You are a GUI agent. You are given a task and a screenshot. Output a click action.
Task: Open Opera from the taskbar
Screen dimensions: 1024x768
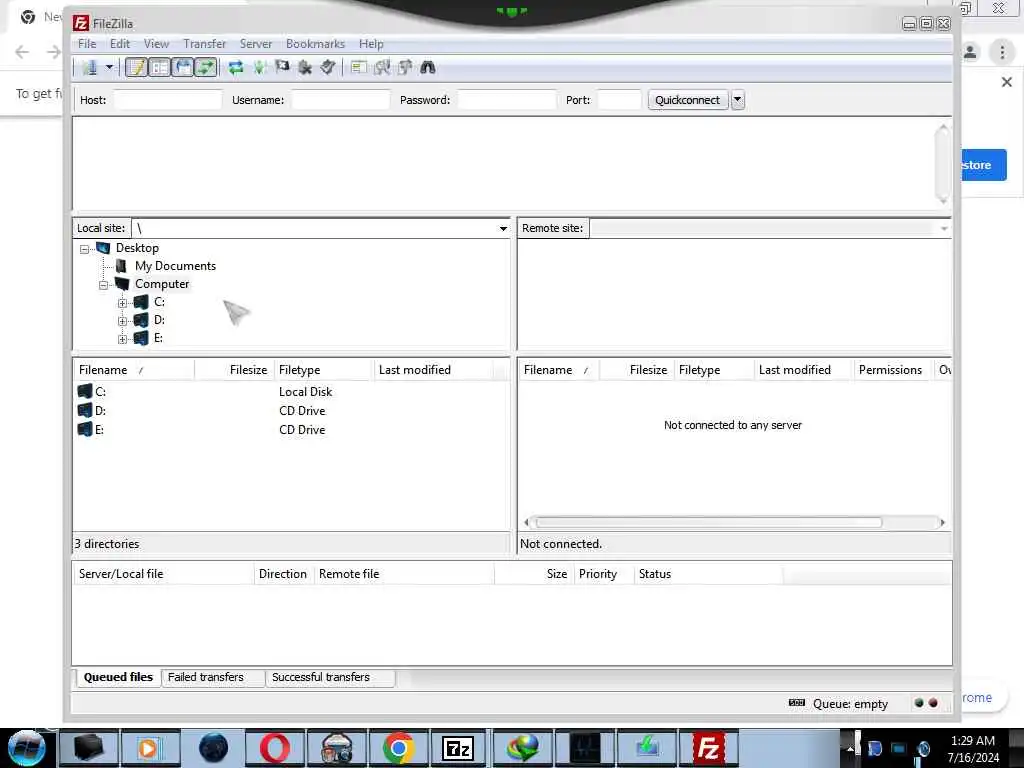[274, 748]
